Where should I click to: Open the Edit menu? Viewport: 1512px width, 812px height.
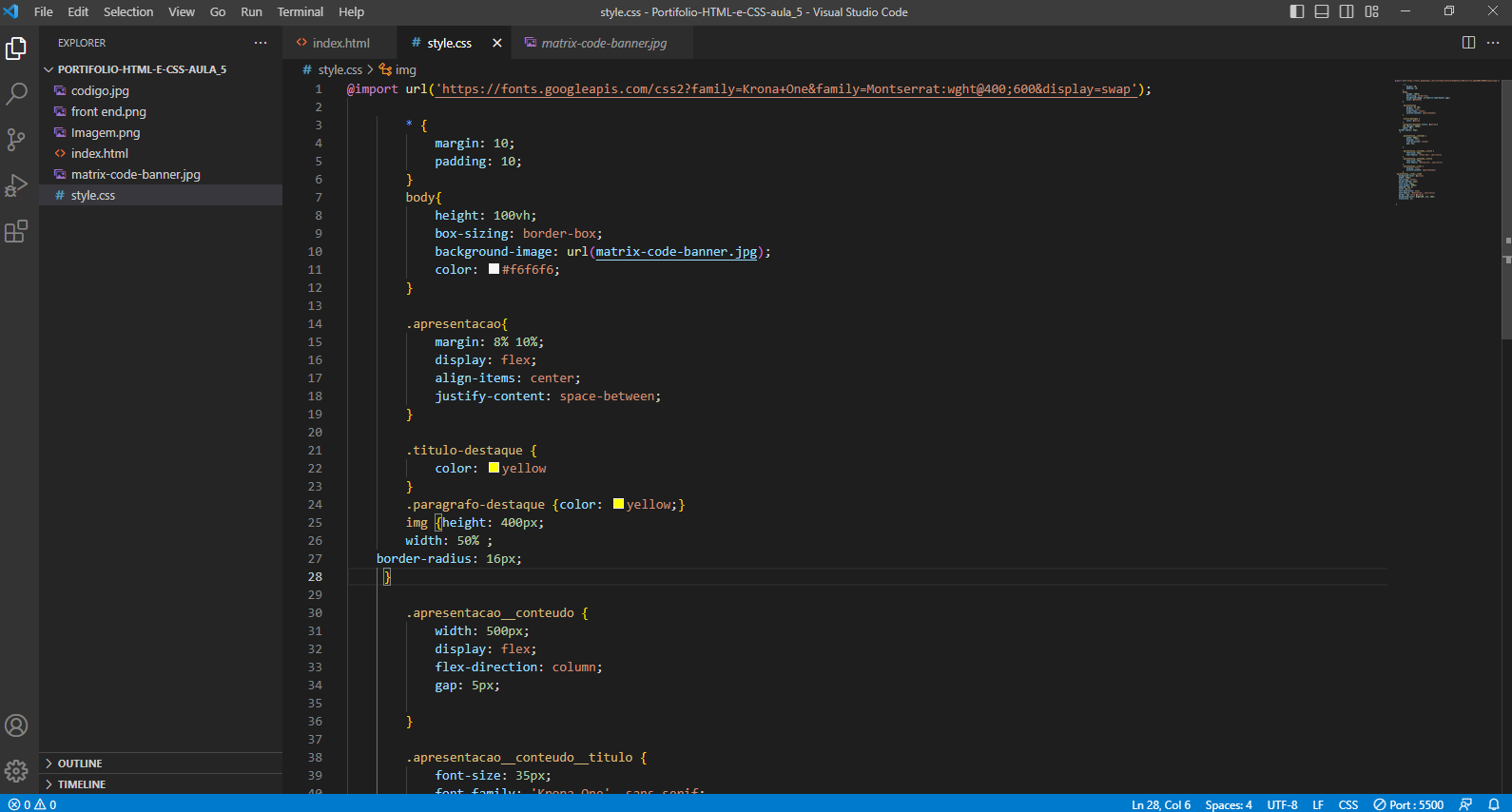point(78,11)
